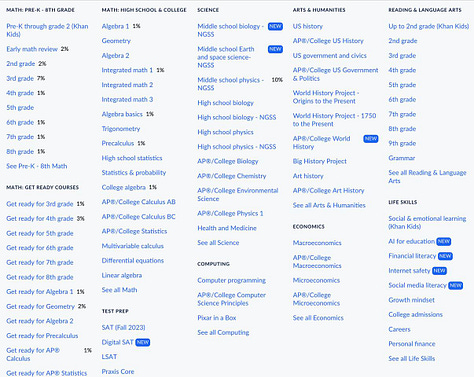
Task: Open AP/College Chemistry course
Action: (232, 176)
